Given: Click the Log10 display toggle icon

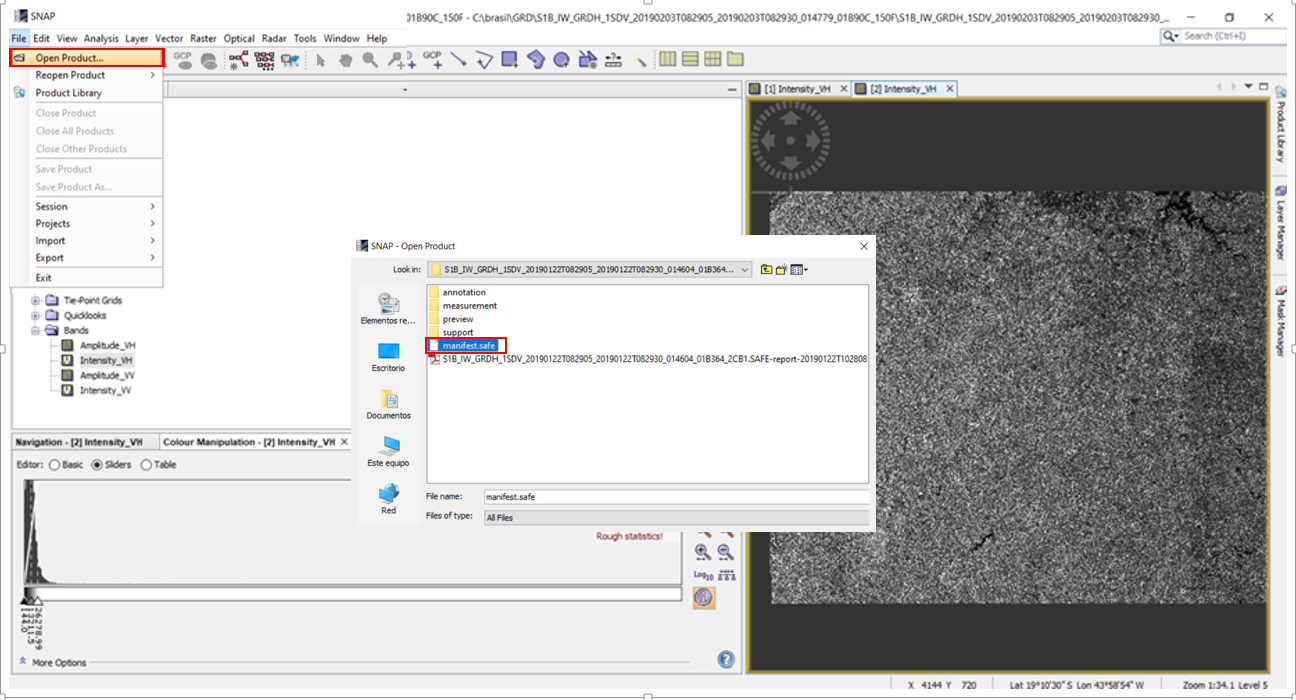Looking at the screenshot, I should (702, 574).
